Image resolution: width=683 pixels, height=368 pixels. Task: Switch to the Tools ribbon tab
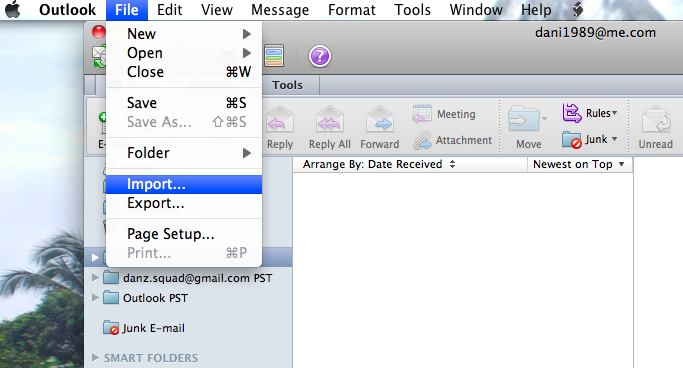(x=287, y=85)
